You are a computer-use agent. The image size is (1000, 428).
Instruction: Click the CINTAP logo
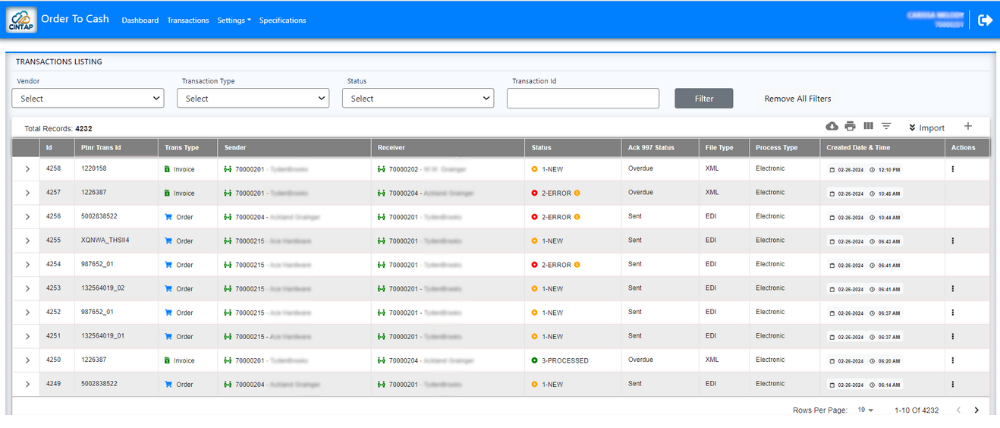(x=20, y=20)
